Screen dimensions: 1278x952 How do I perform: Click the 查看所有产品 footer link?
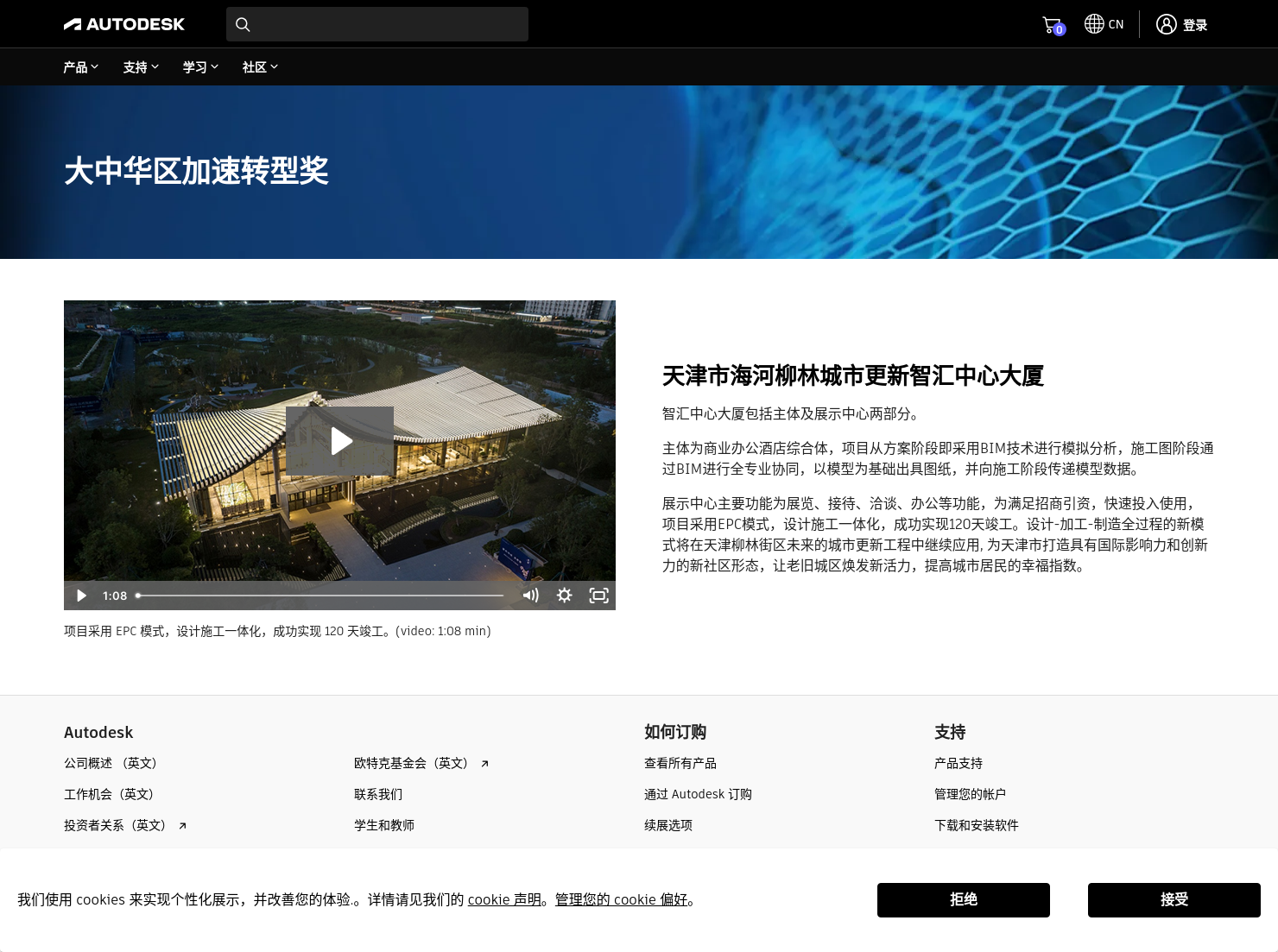(x=680, y=763)
